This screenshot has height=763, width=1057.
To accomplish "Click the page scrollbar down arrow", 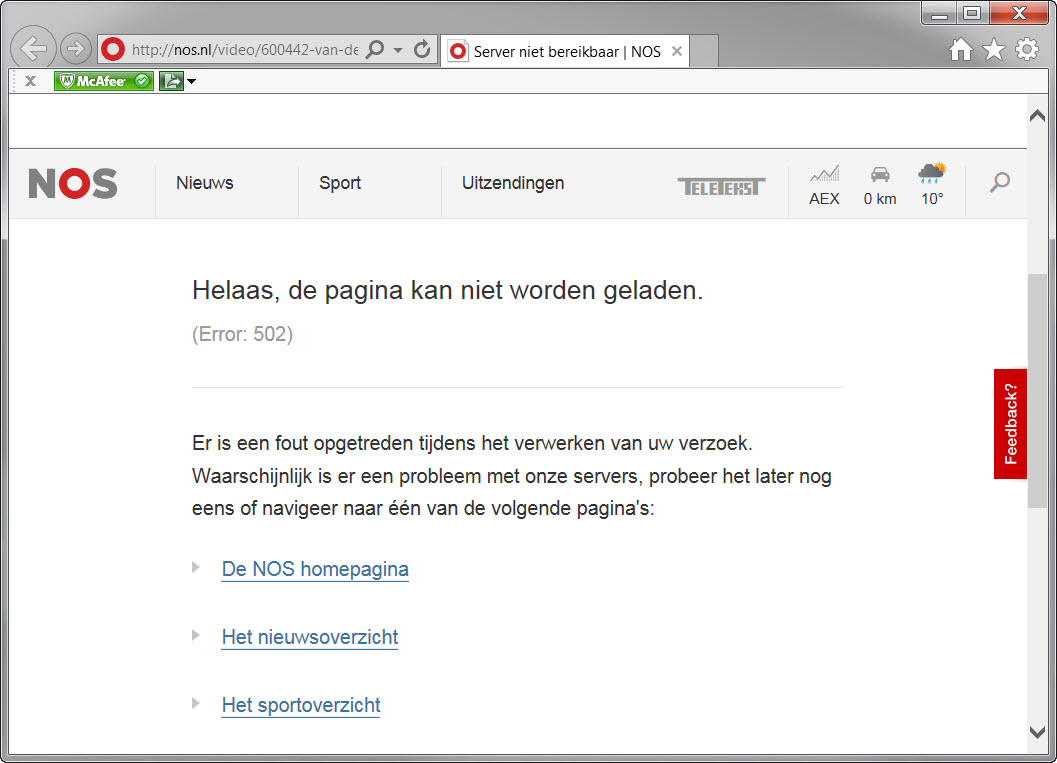I will [1037, 732].
